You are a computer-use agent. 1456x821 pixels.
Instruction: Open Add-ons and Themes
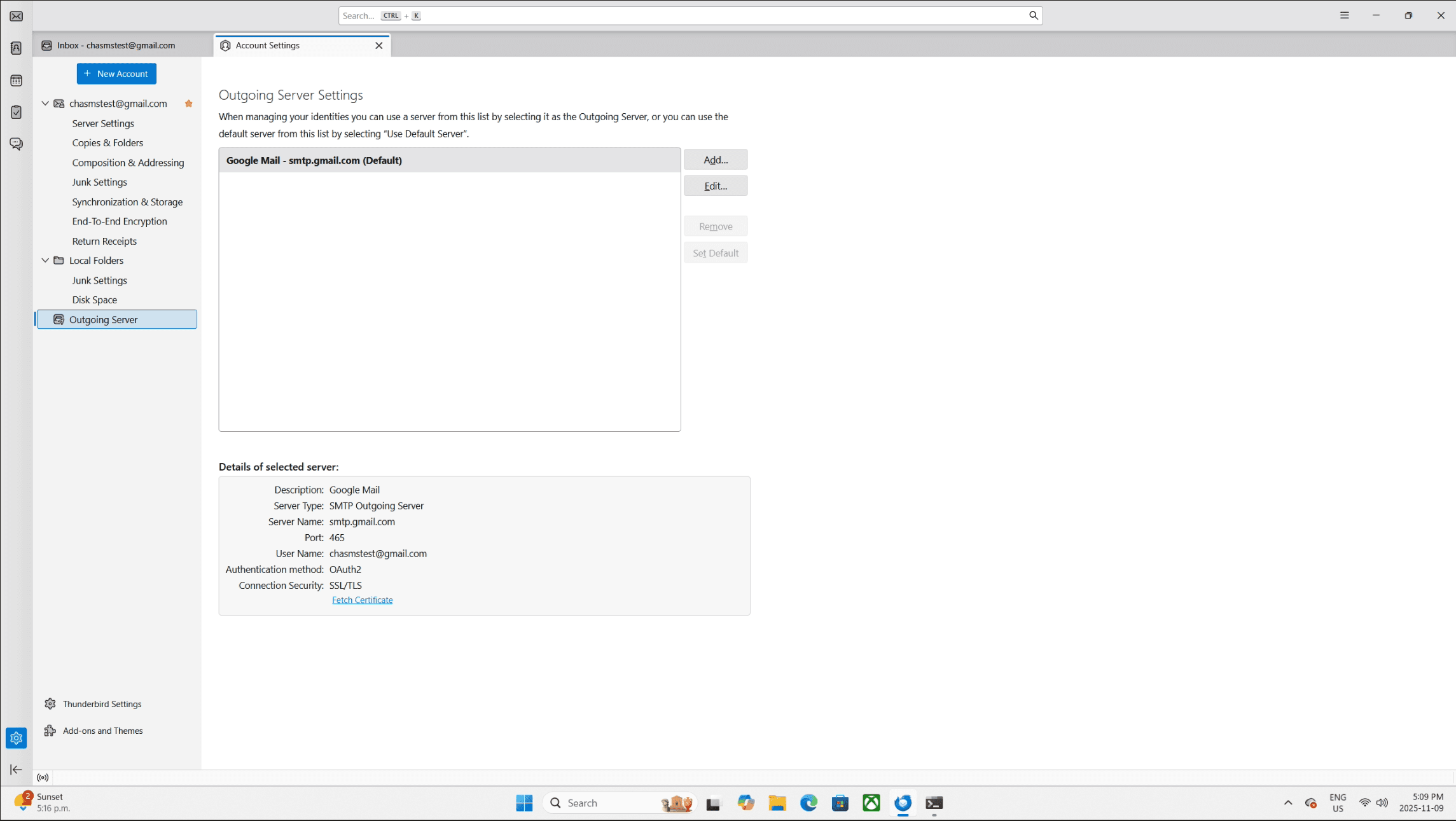tap(102, 731)
